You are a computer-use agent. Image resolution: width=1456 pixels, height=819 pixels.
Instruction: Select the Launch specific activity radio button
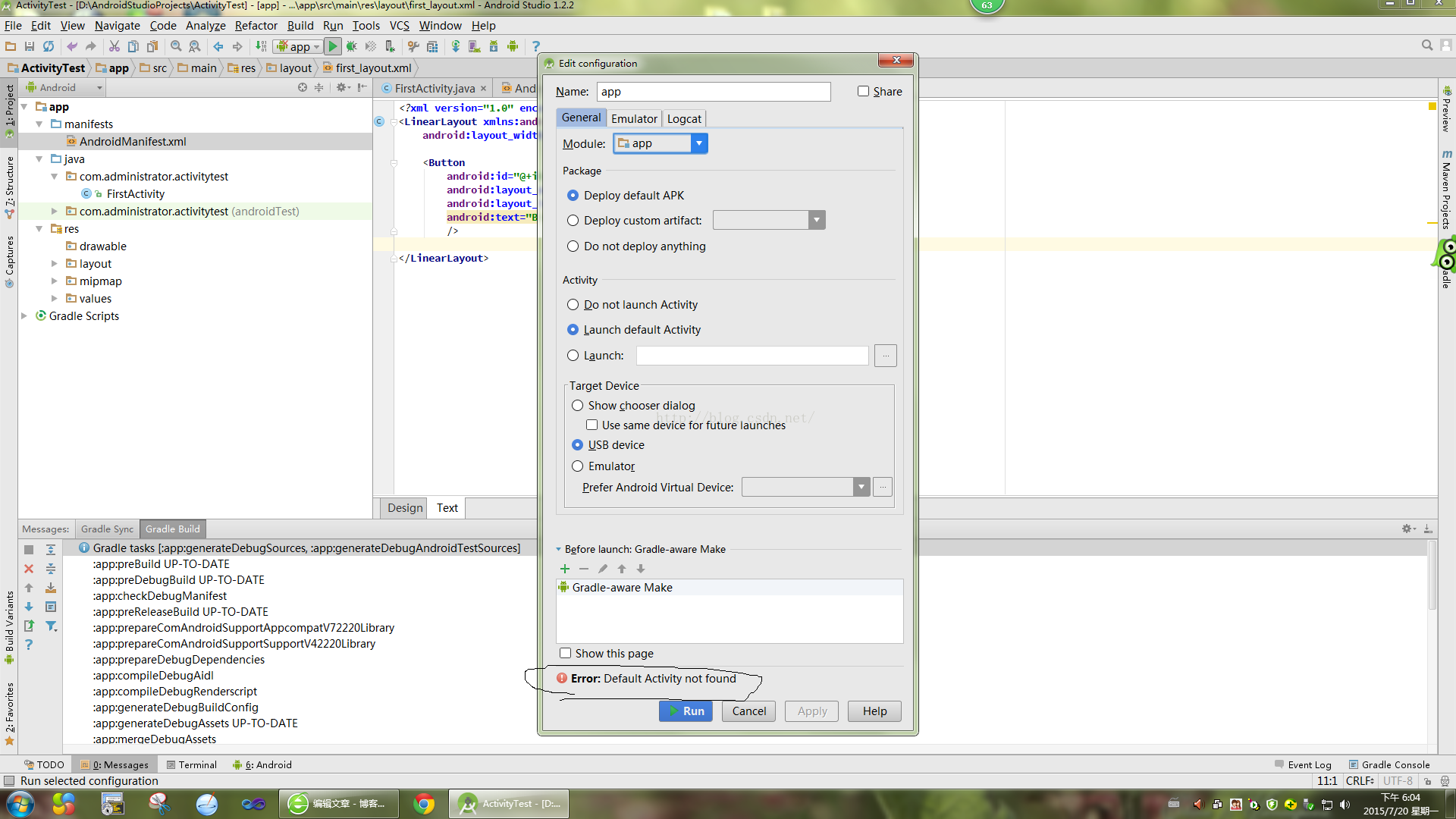[x=573, y=356]
